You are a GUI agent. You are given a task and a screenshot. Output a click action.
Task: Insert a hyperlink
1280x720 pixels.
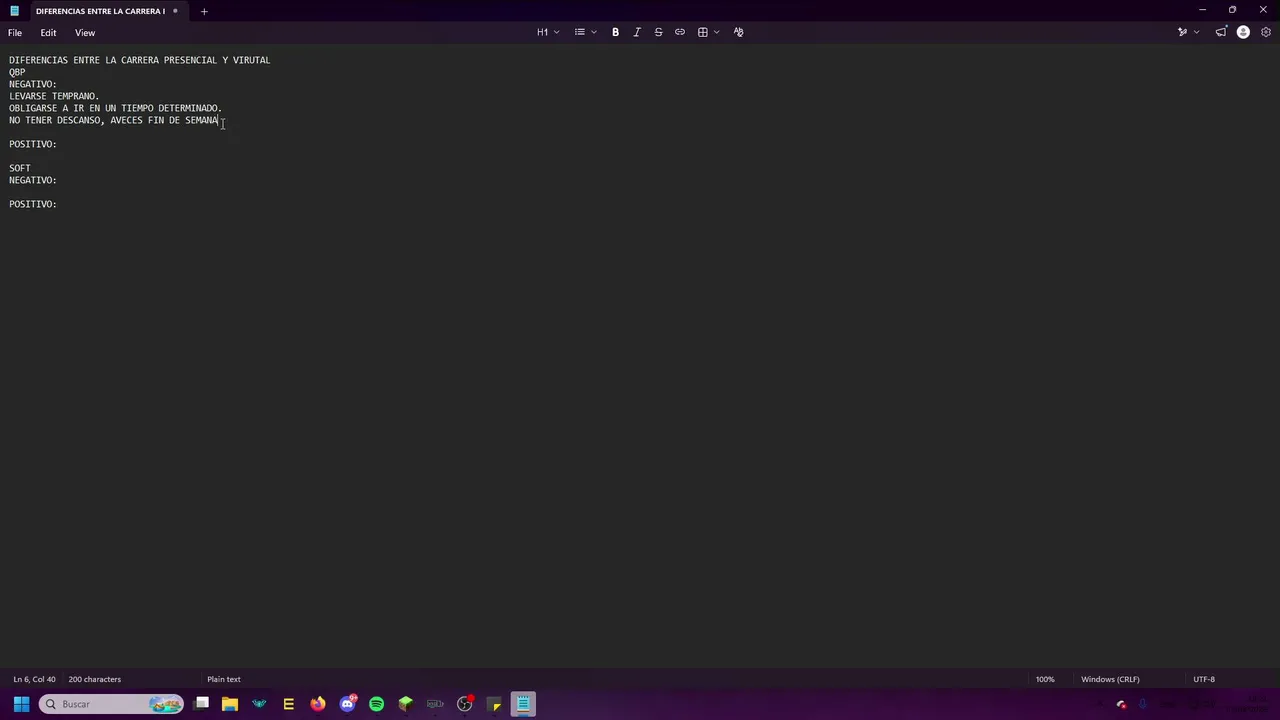pyautogui.click(x=680, y=32)
